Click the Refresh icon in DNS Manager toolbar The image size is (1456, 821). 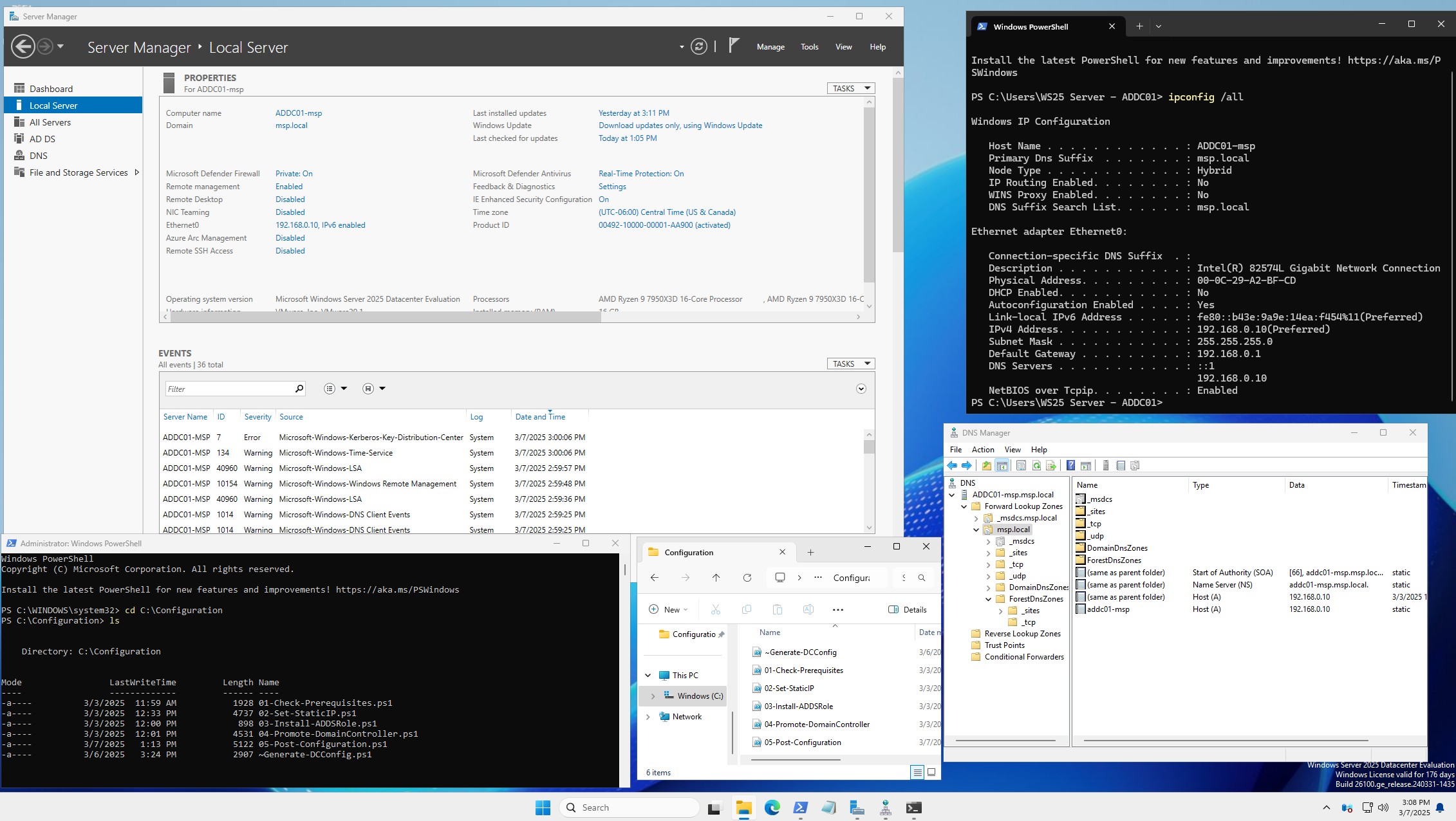tap(1036, 465)
